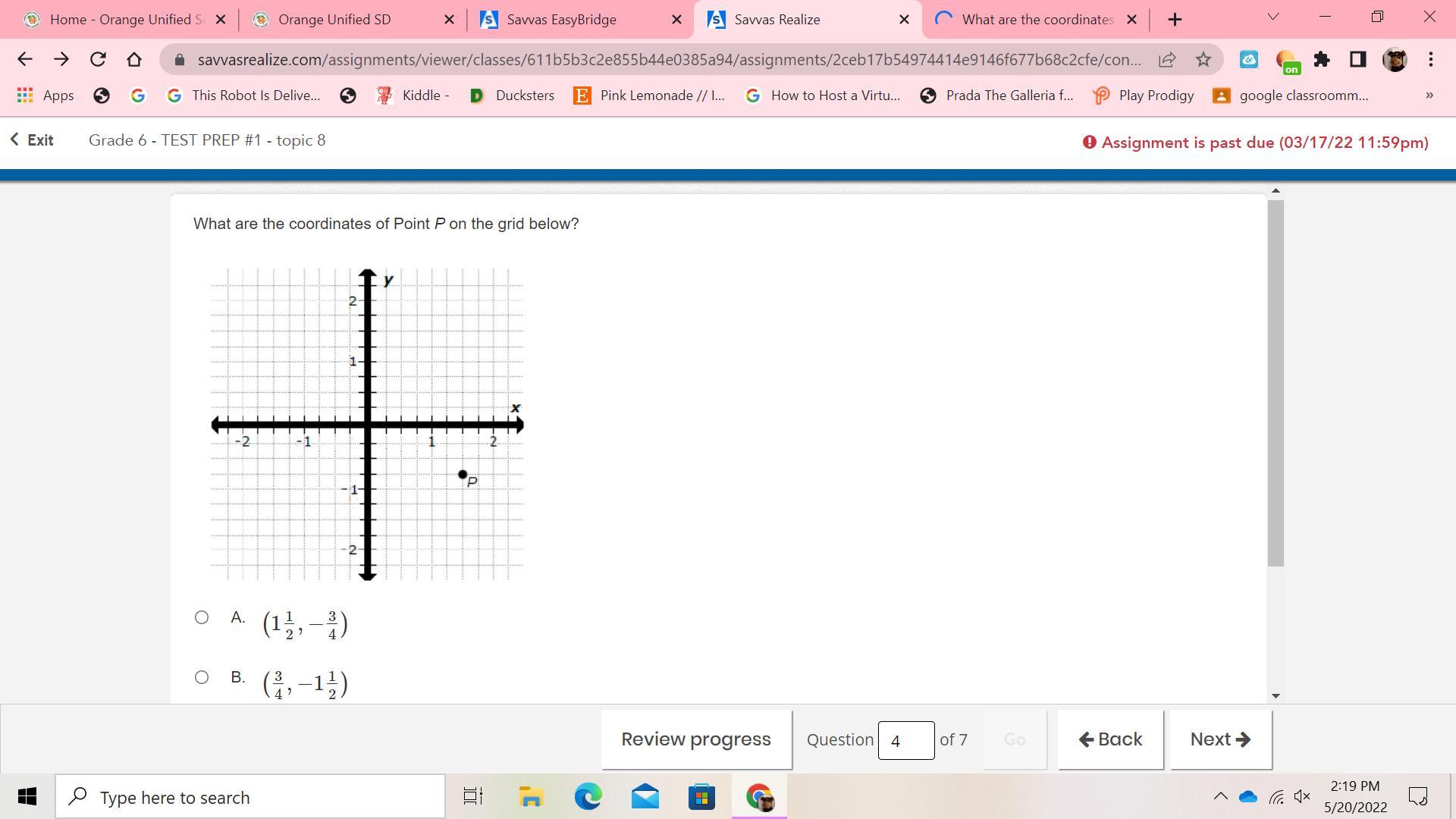Image resolution: width=1456 pixels, height=819 pixels.
Task: Expand the hidden bookmarks overflow chevron
Action: point(1429,96)
